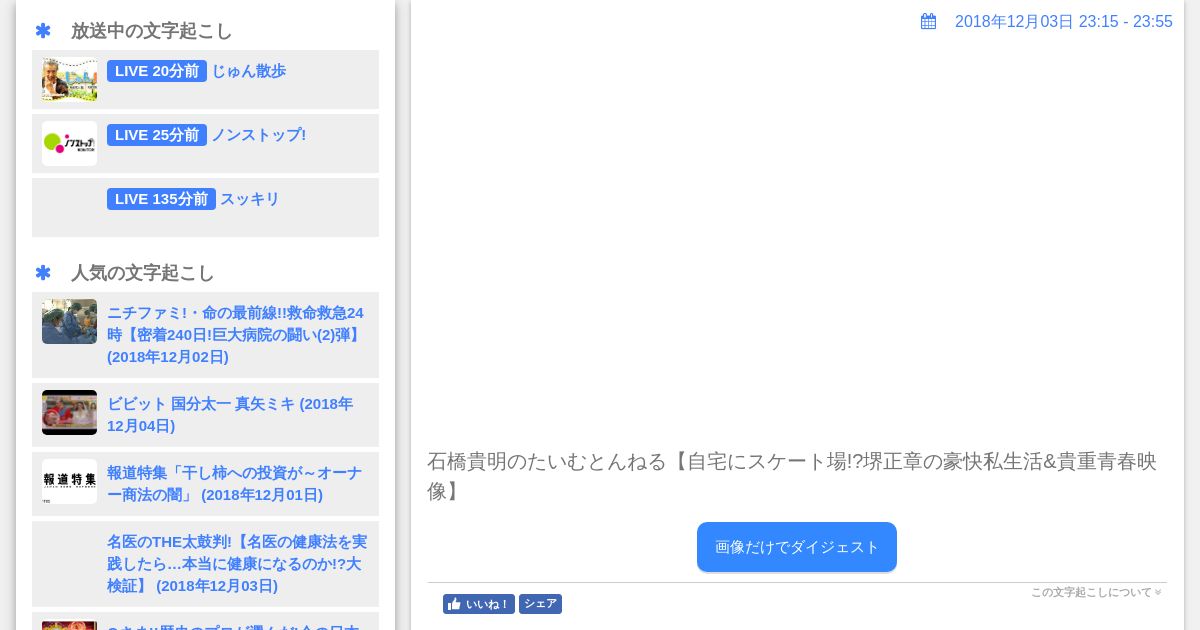Click the asterisk icon next to 人気の文字起こし
Image resolution: width=1200 pixels, height=630 pixels.
(x=43, y=273)
